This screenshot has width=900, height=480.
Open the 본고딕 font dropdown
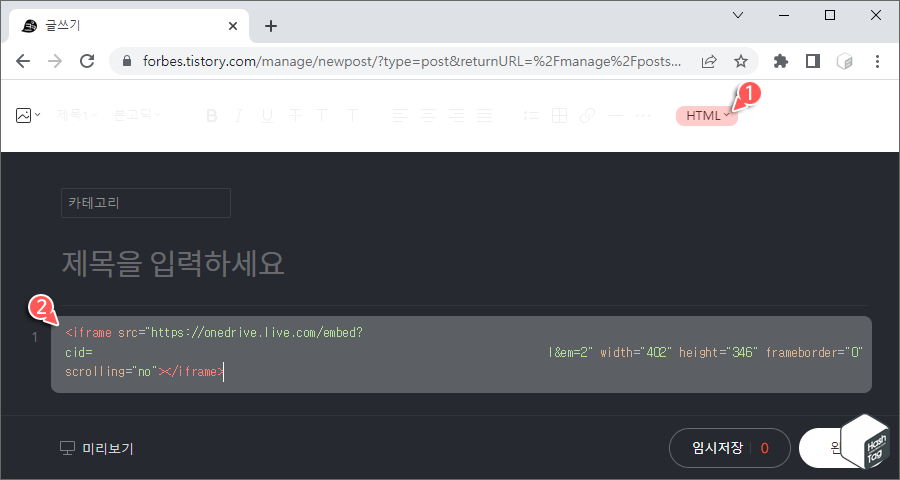point(137,115)
